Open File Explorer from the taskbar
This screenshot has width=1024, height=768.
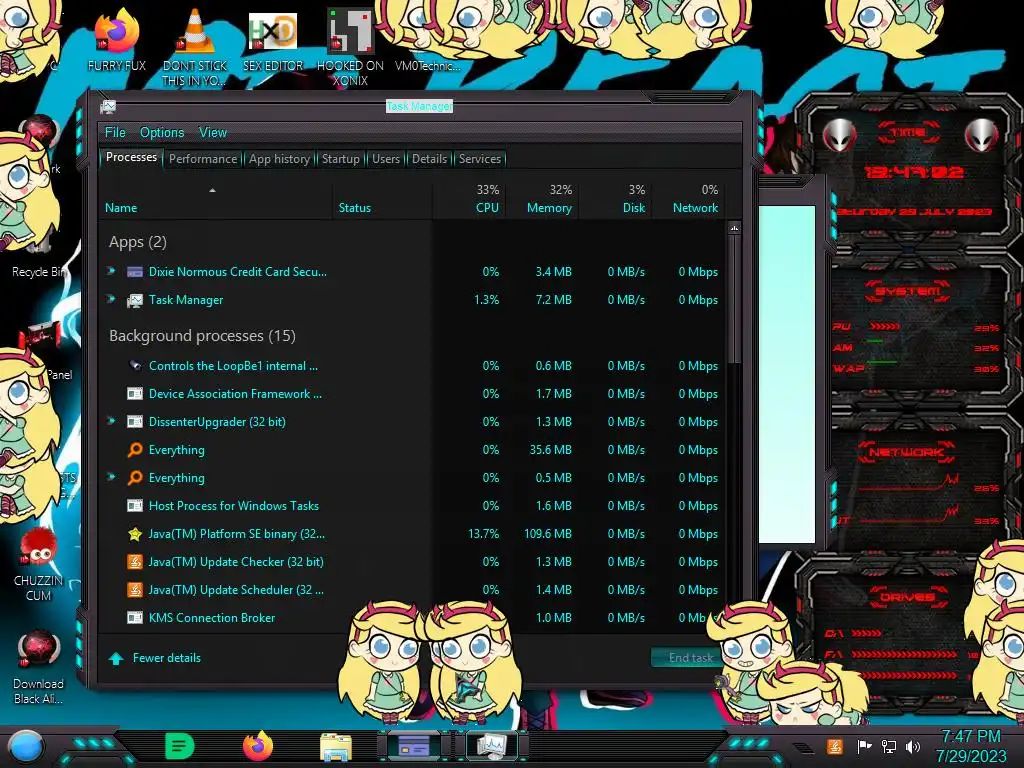tap(336, 747)
